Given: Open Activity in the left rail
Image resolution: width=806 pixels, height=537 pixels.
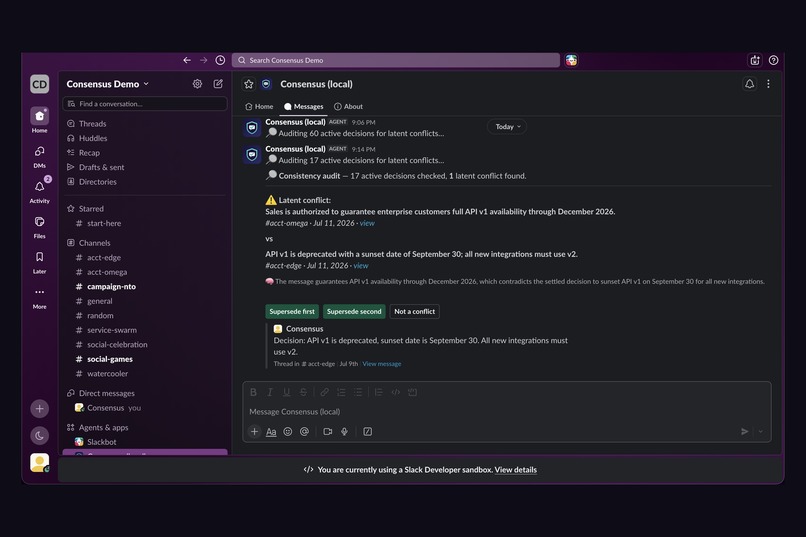Looking at the screenshot, I should 40,191.
